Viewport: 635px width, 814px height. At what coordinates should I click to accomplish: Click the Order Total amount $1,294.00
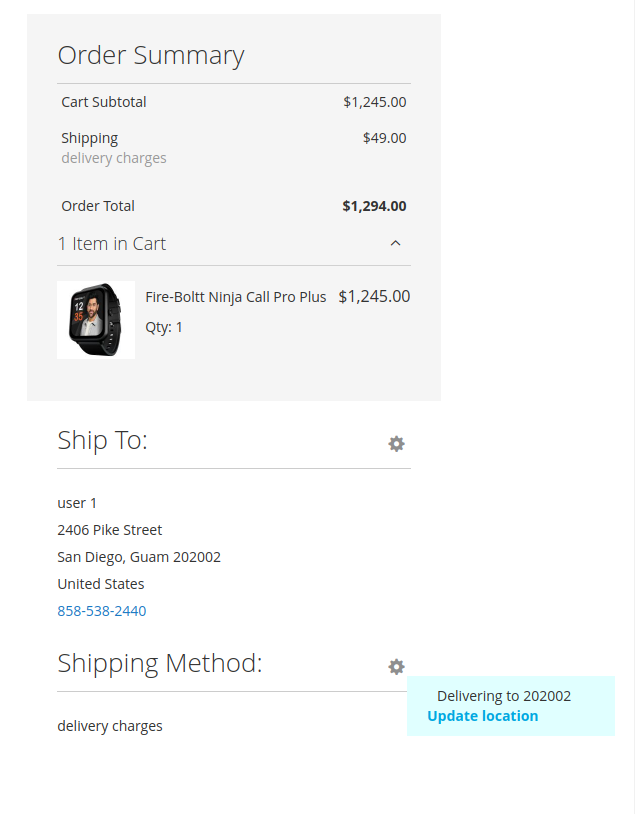(374, 206)
